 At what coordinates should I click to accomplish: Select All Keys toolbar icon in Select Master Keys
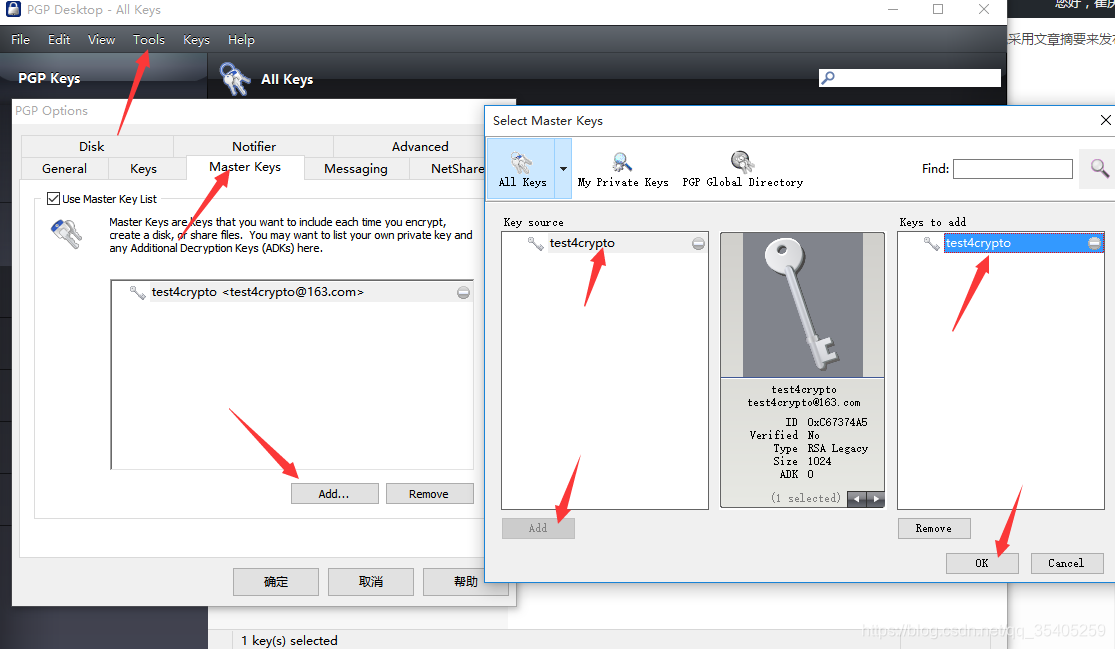(522, 168)
